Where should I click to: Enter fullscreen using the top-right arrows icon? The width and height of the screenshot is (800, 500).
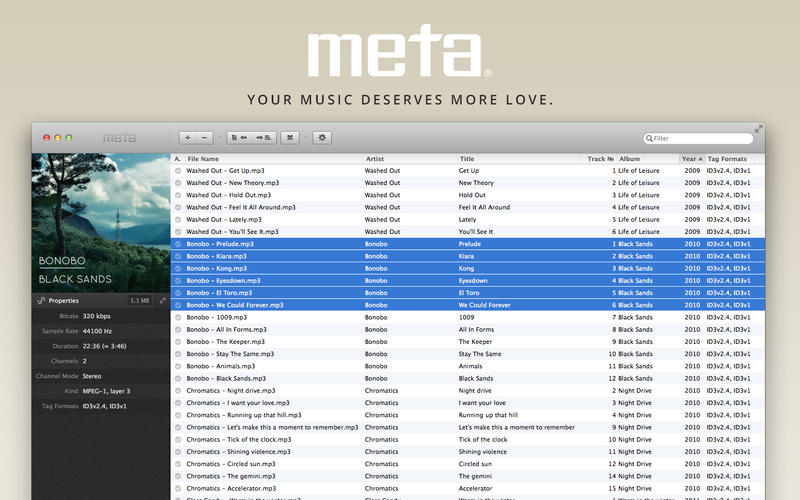pyautogui.click(x=758, y=129)
